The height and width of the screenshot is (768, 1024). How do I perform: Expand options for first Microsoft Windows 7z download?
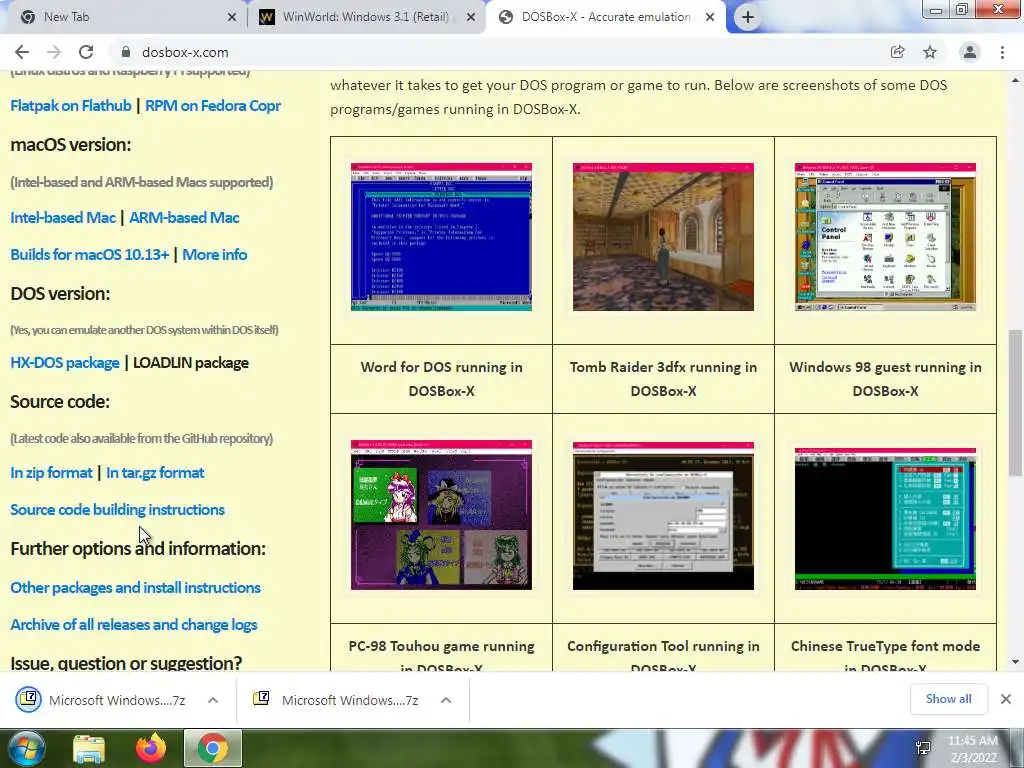pos(213,700)
